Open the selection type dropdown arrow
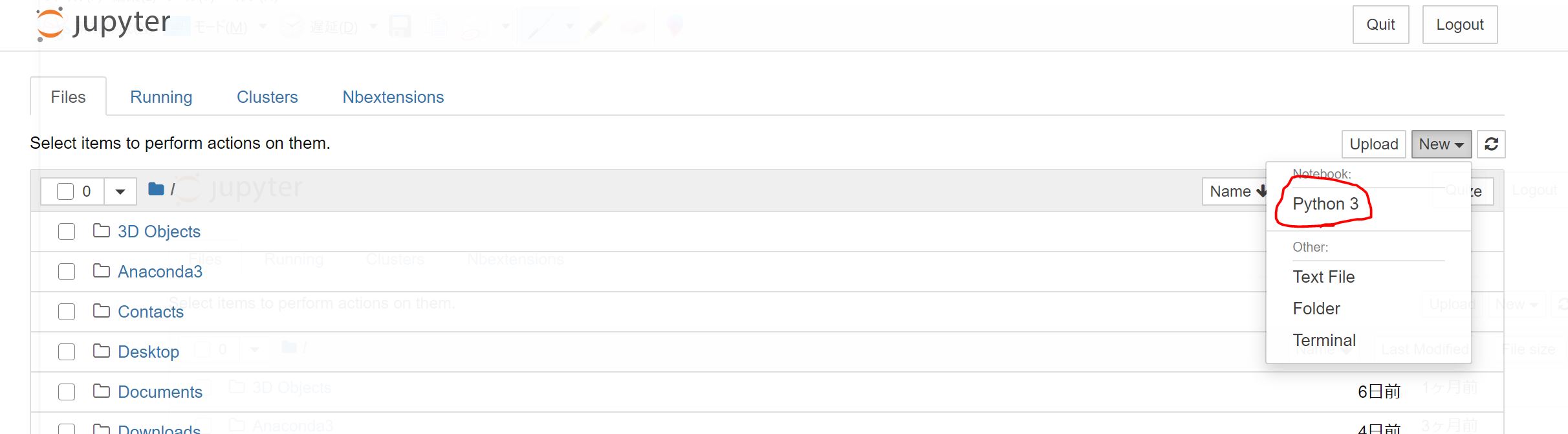This screenshot has width=1568, height=434. [120, 191]
